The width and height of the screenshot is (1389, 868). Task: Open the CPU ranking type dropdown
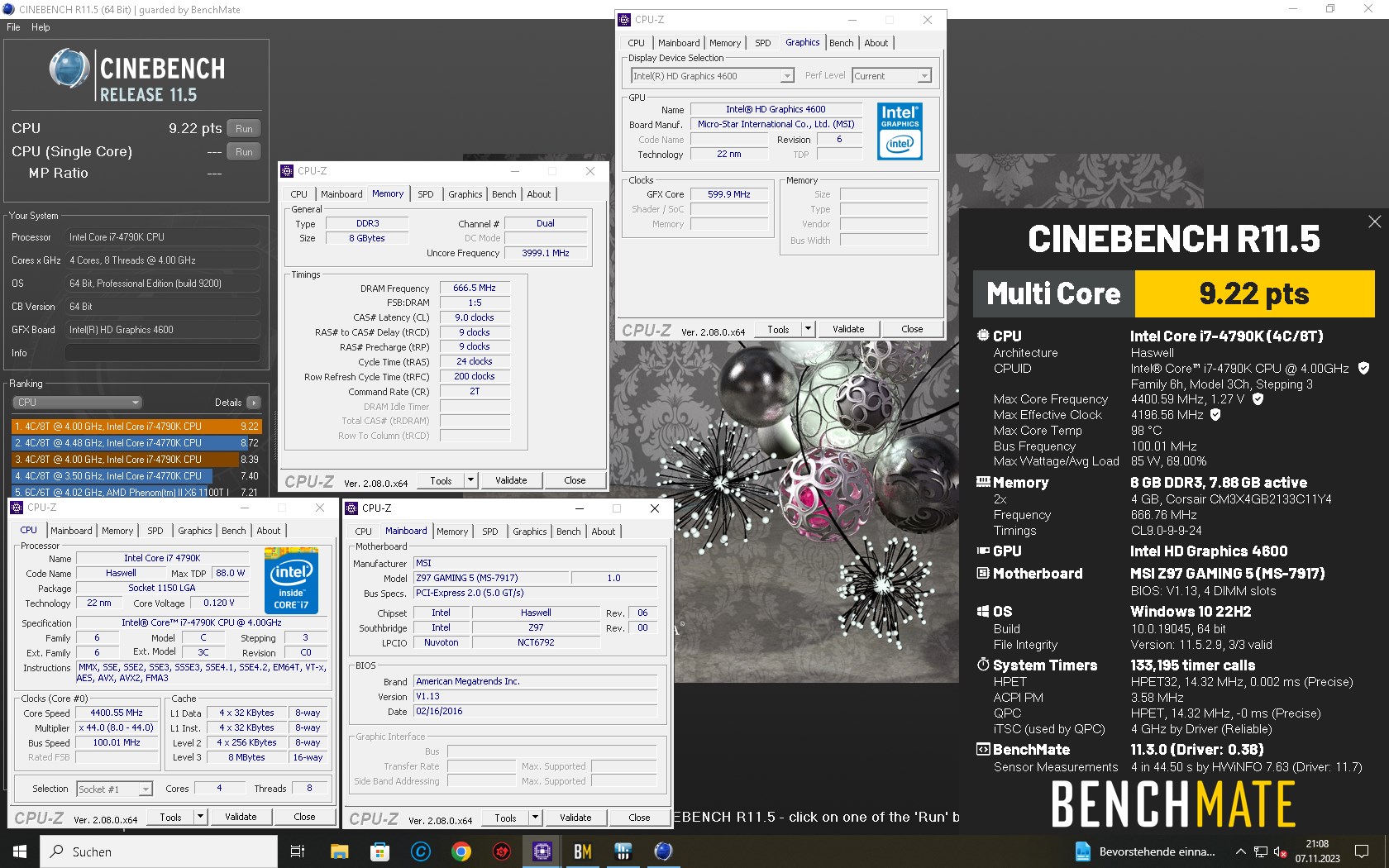point(78,403)
